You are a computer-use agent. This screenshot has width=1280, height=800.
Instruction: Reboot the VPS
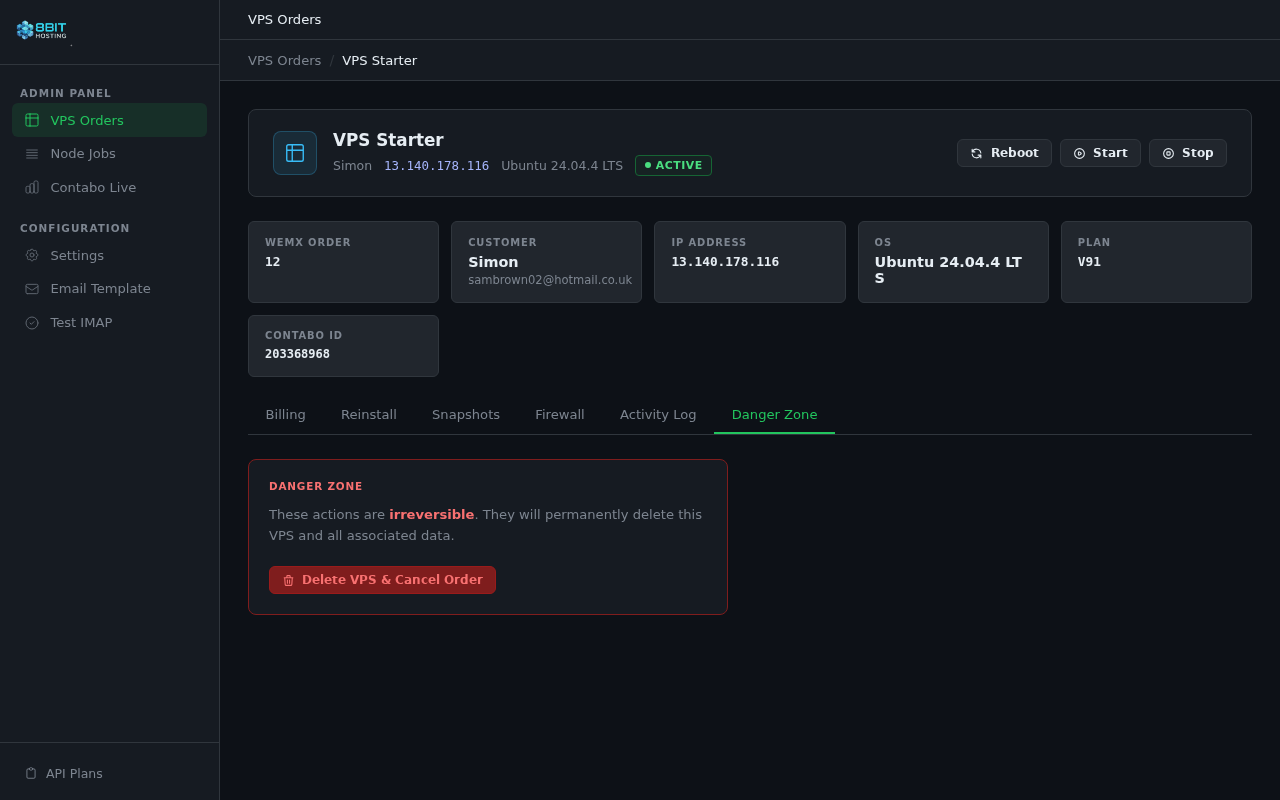[1004, 153]
